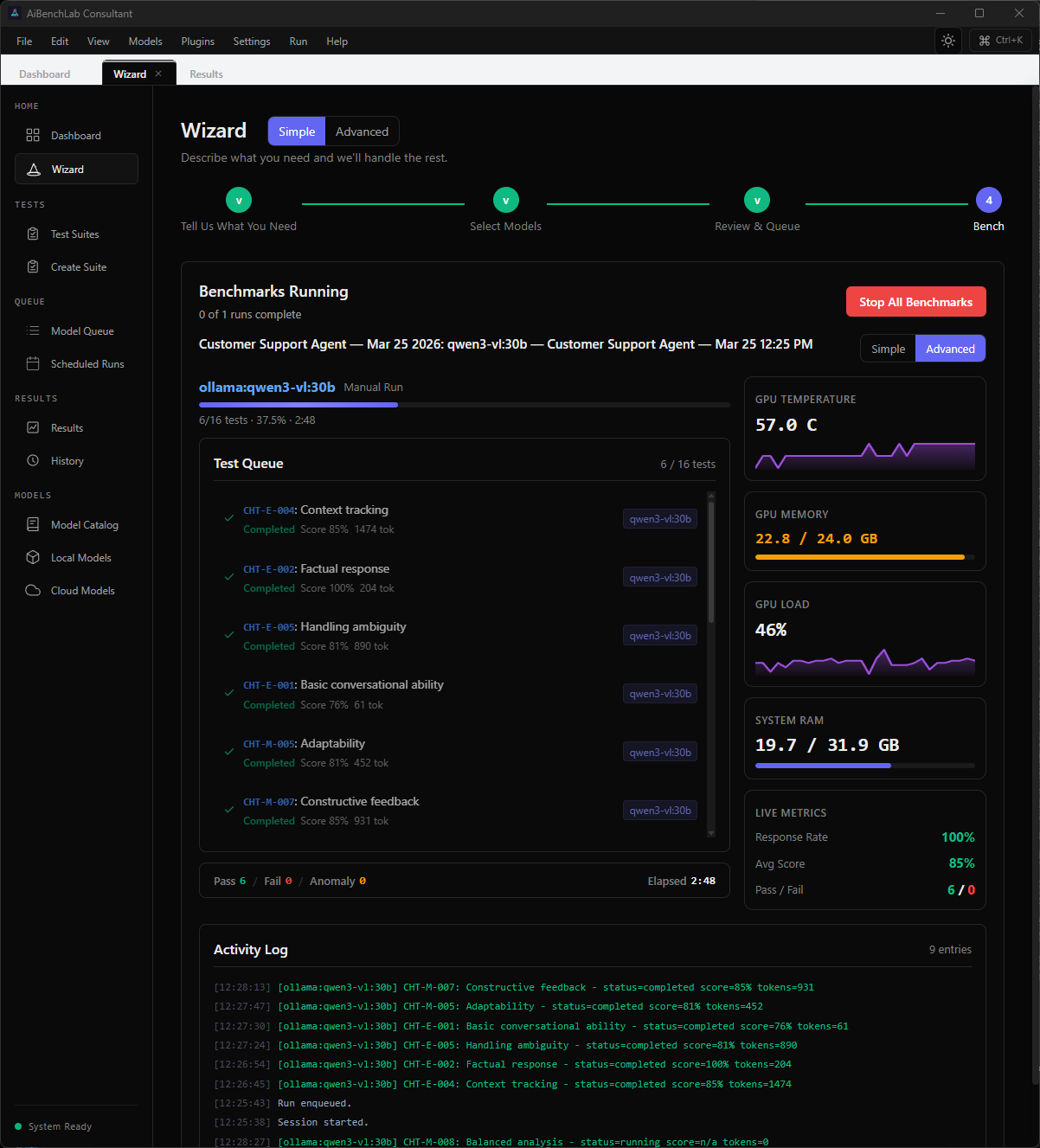Switch benchmark view to Simple
The height and width of the screenshot is (1148, 1040).
tap(887, 348)
